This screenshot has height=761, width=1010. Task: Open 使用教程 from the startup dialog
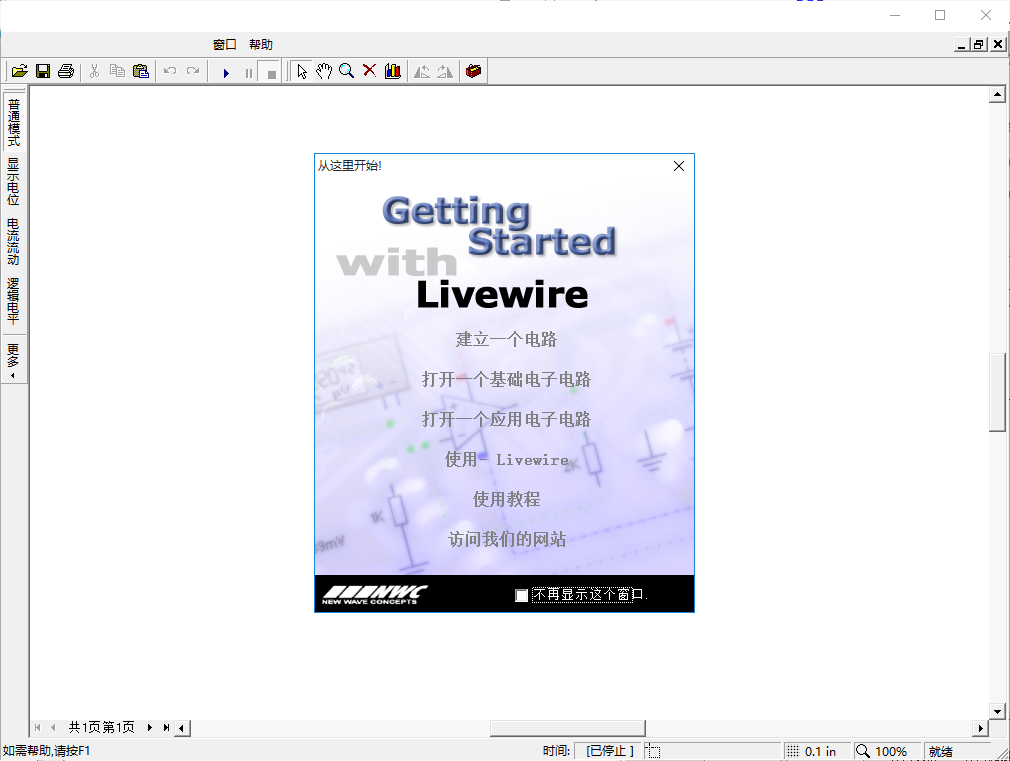click(x=504, y=498)
